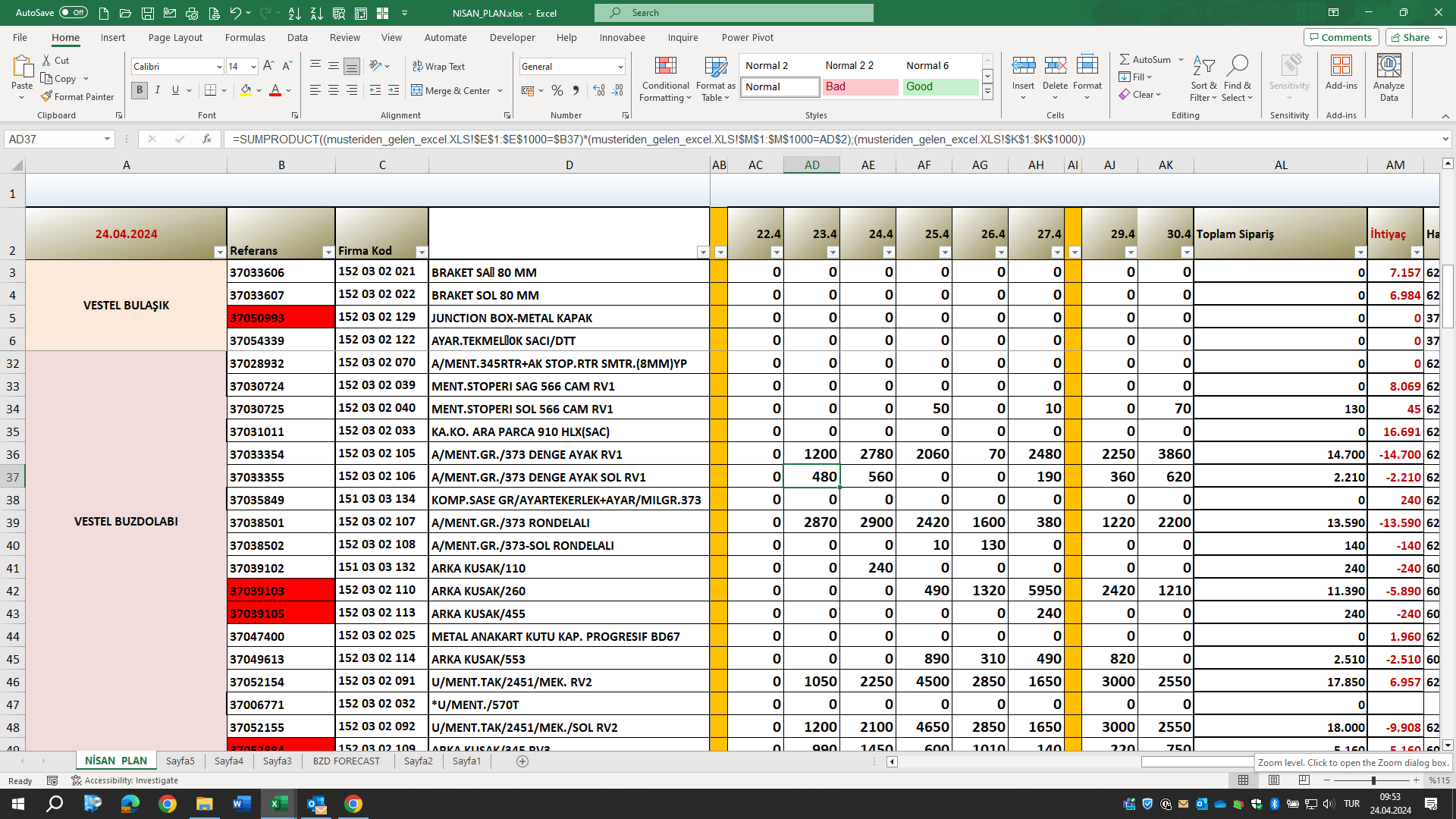Open the Add-ins button
The image size is (1456, 819).
(x=1341, y=73)
